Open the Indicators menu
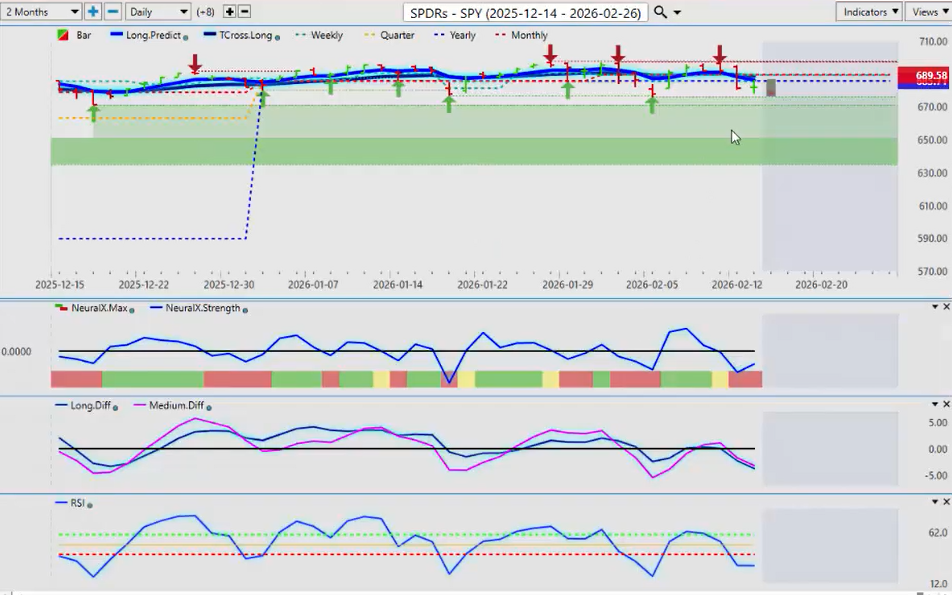Viewport: 952px width, 595px height. coord(870,12)
